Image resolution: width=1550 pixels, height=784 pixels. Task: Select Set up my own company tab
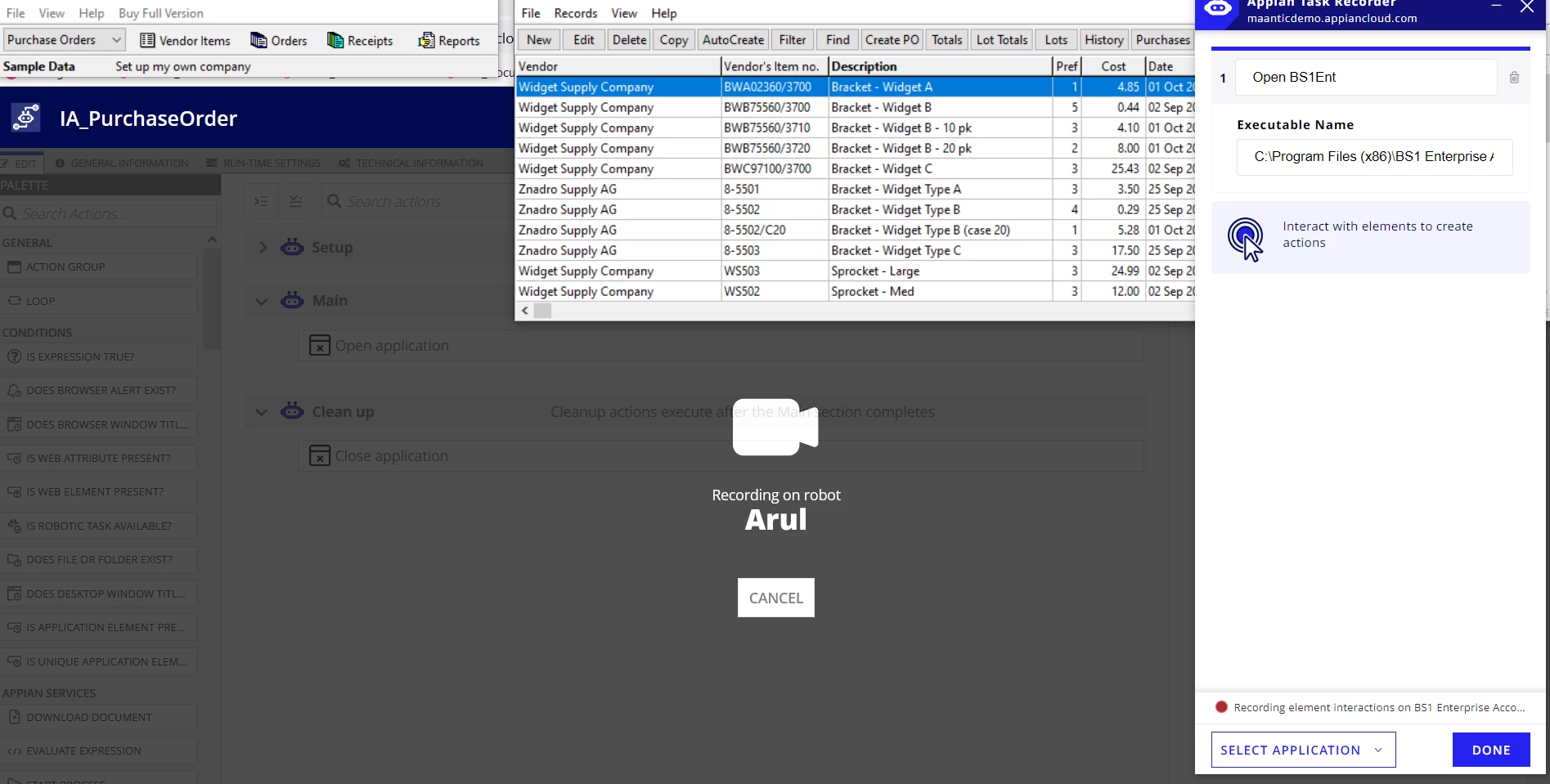[182, 66]
